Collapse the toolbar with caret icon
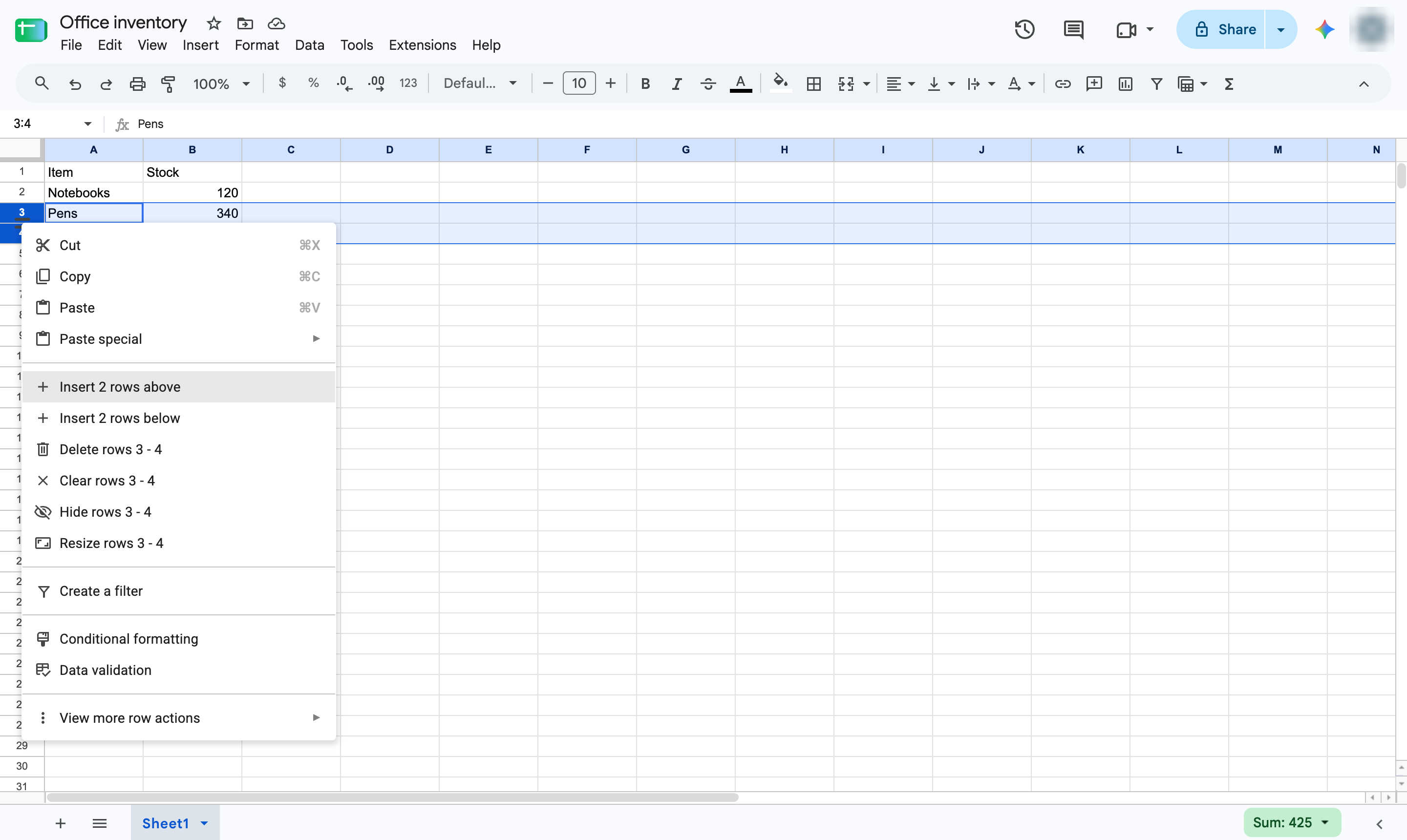The image size is (1407, 840). click(x=1364, y=84)
